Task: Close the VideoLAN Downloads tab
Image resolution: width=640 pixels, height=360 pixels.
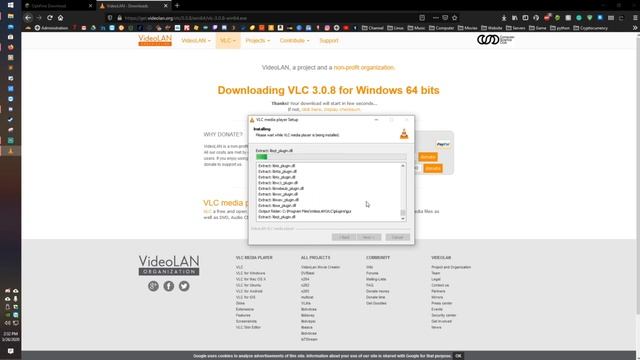Action: click(166, 6)
